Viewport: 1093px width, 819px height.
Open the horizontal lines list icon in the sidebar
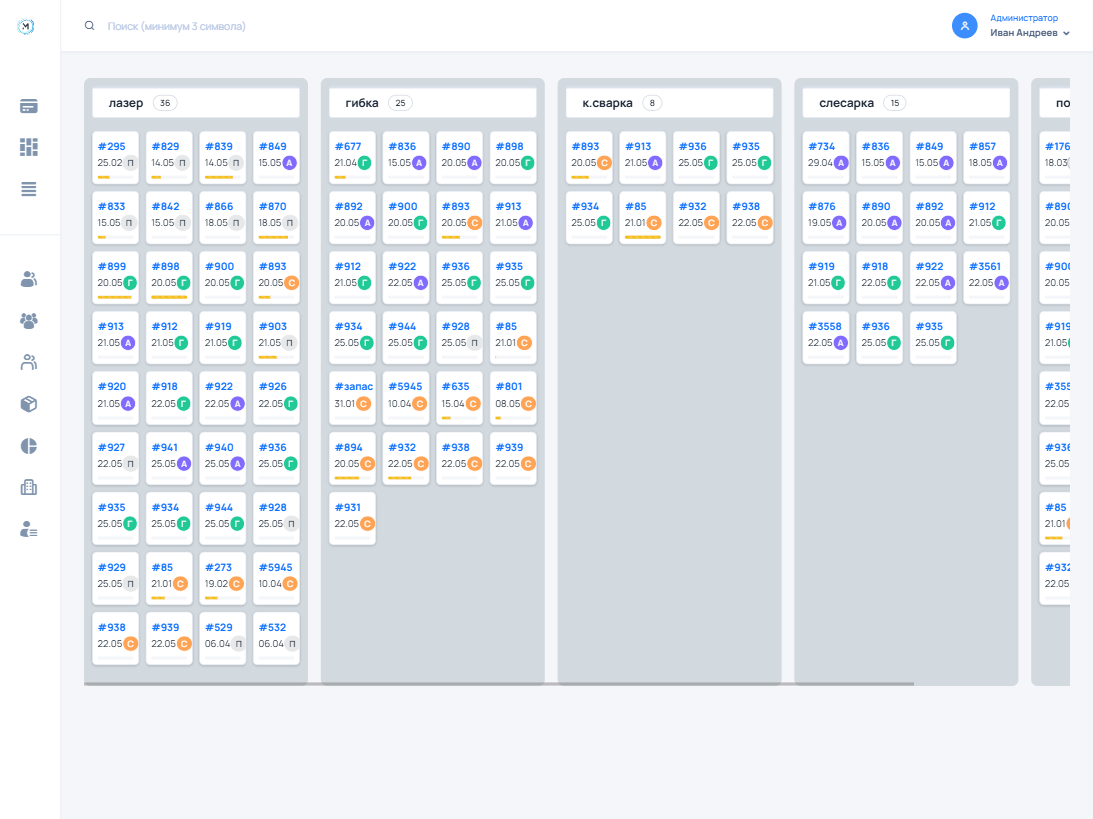click(29, 189)
